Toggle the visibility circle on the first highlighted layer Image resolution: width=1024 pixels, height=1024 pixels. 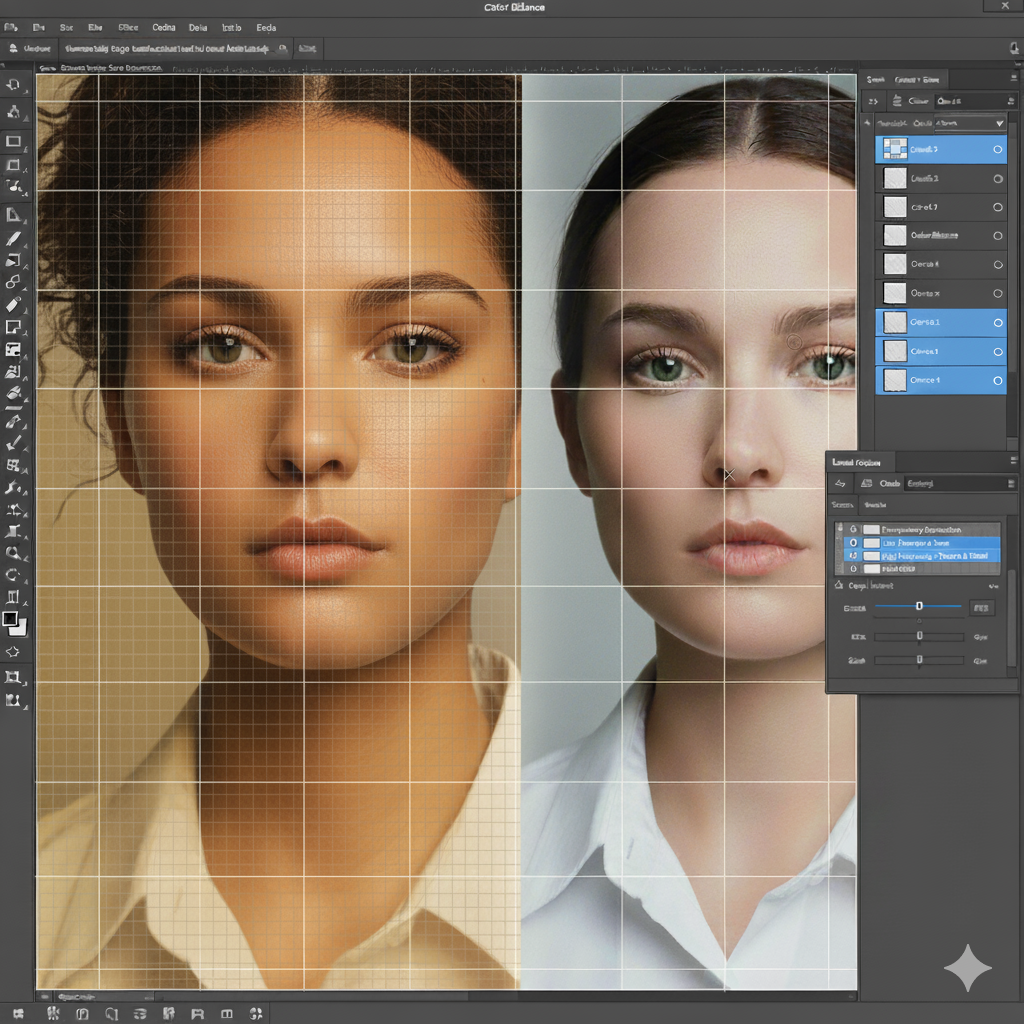(997, 150)
